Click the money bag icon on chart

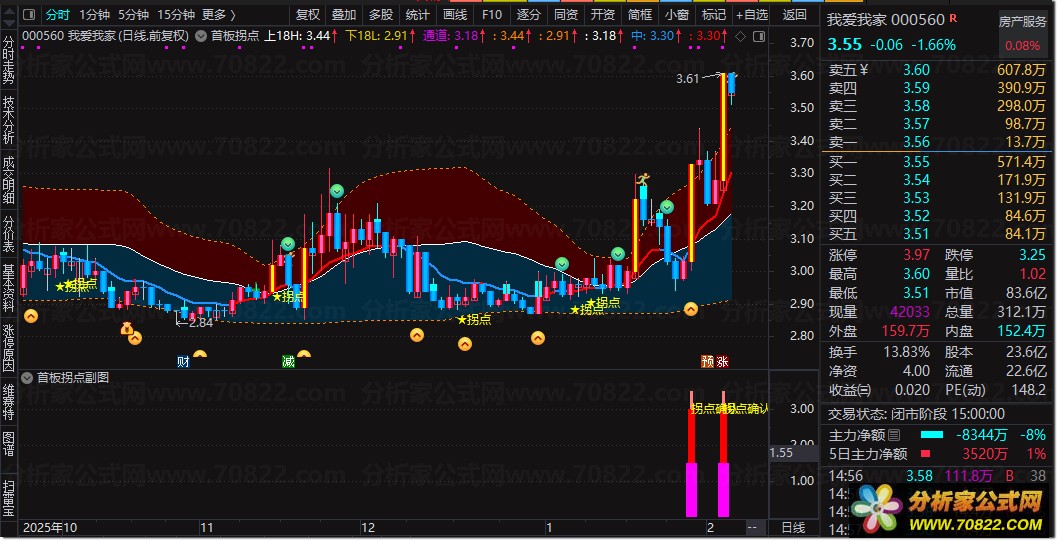(126, 329)
